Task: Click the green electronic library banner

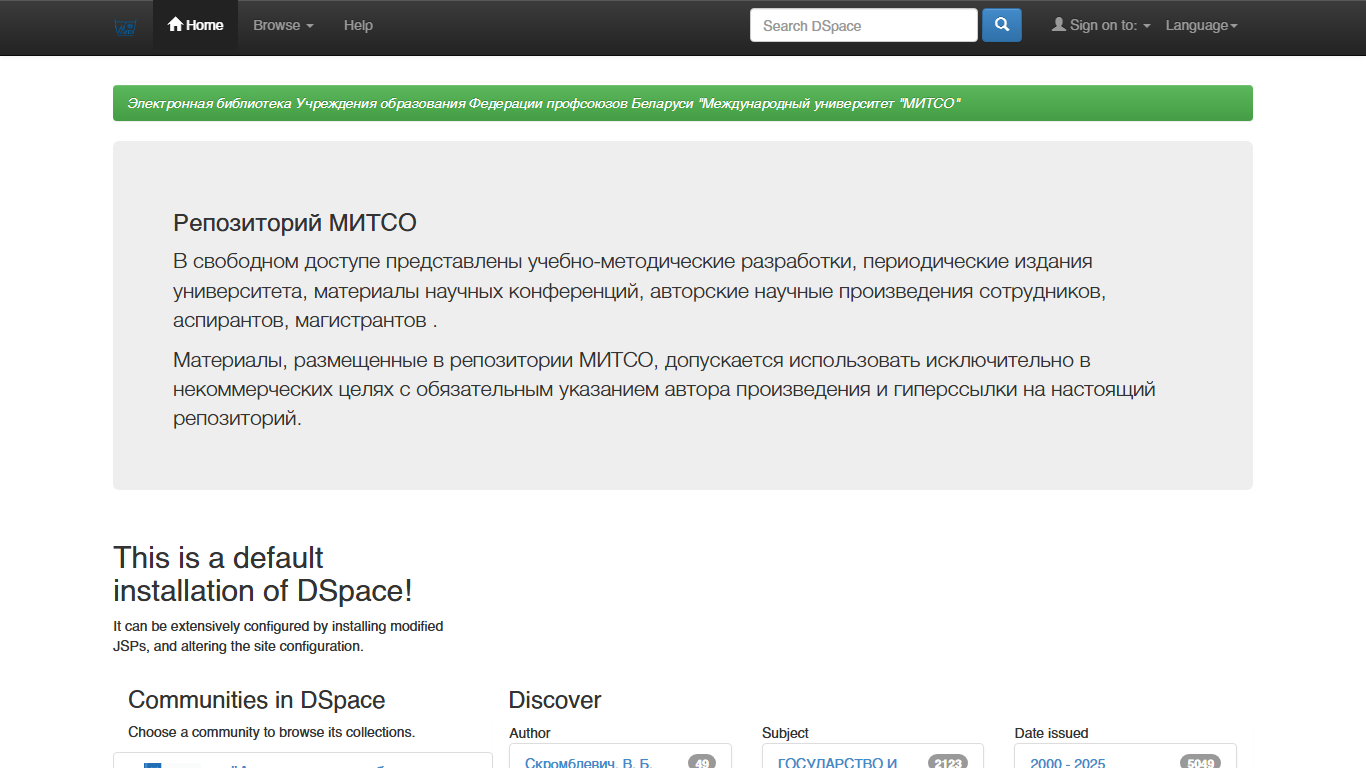Action: pyautogui.click(x=683, y=103)
